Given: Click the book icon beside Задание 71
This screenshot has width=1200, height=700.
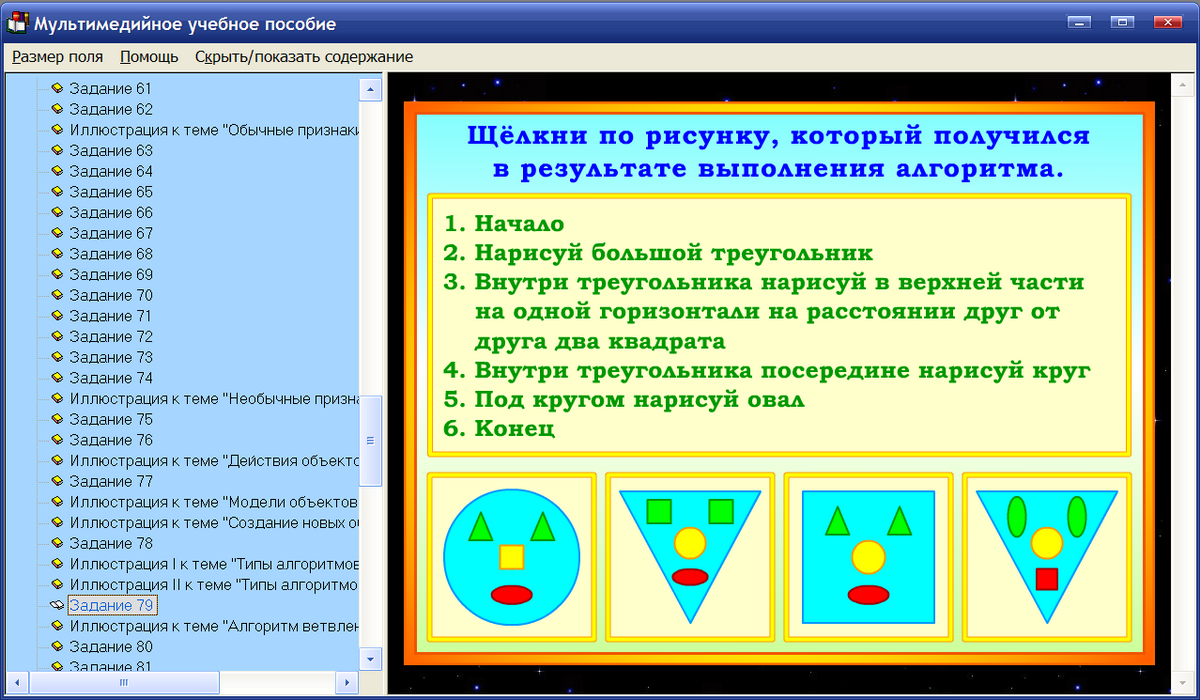Looking at the screenshot, I should point(57,316).
